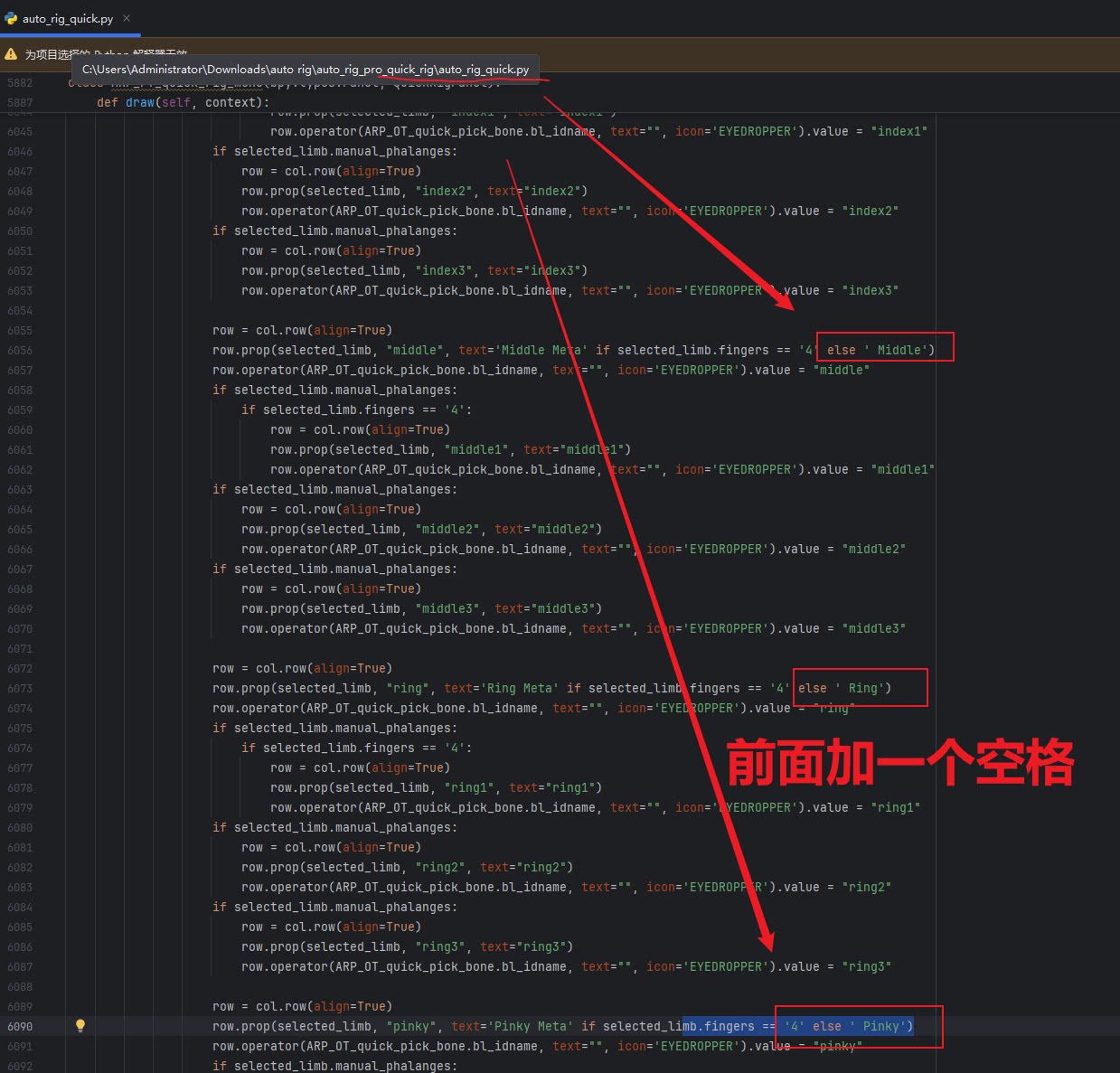
Task: Click line number 5887 in the gutter
Action: pos(20,102)
